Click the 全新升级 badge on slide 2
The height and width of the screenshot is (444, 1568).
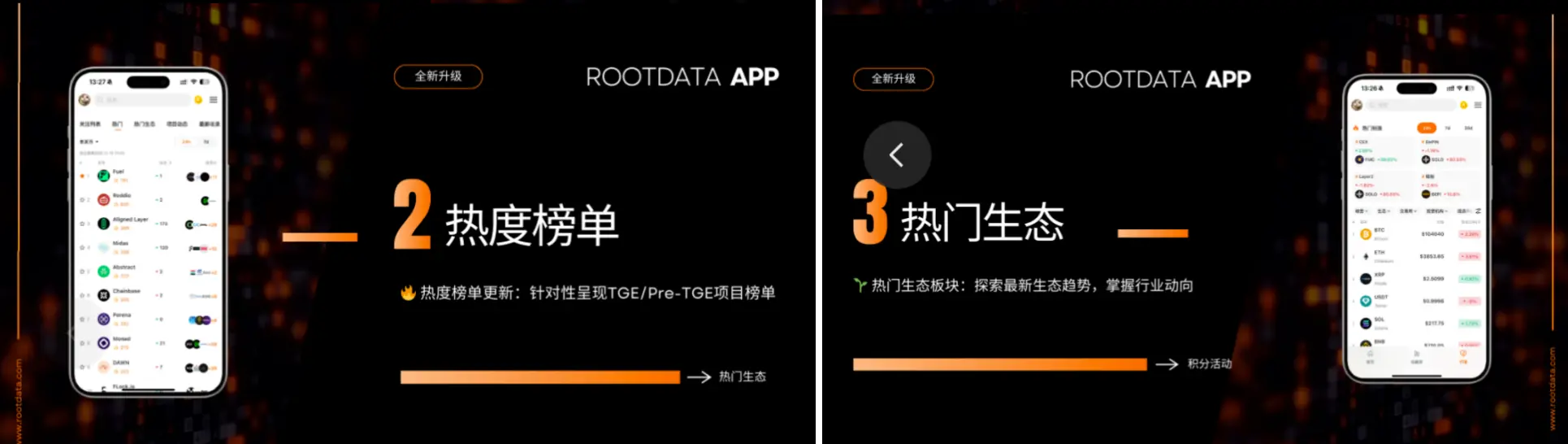(x=438, y=76)
